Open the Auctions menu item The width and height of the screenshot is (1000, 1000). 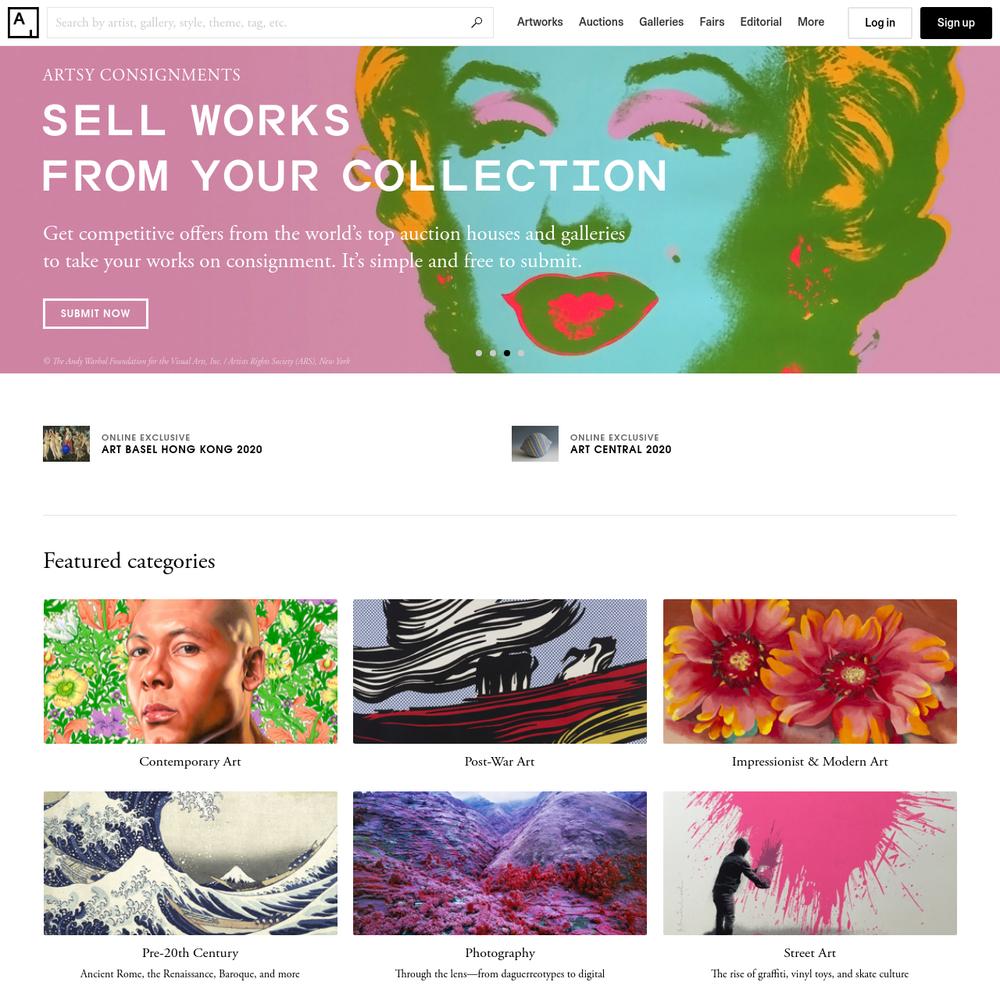click(x=601, y=22)
